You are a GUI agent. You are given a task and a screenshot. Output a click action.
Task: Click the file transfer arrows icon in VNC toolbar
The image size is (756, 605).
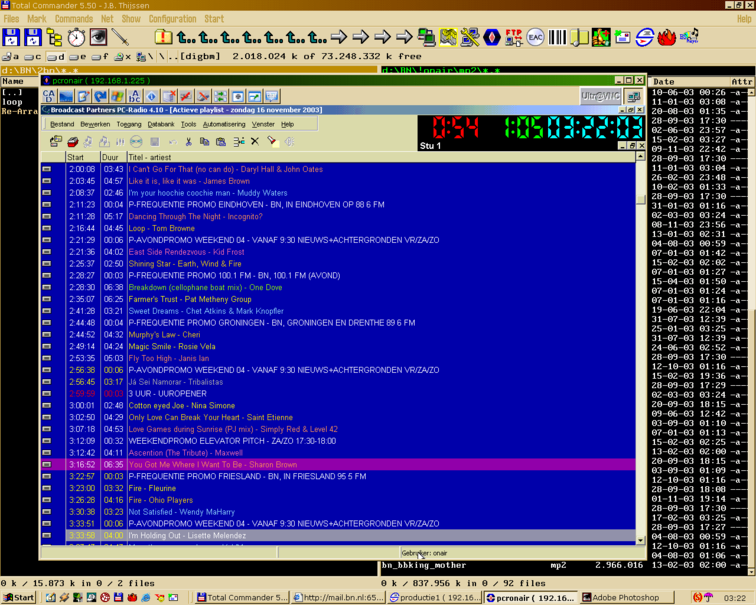220,96
